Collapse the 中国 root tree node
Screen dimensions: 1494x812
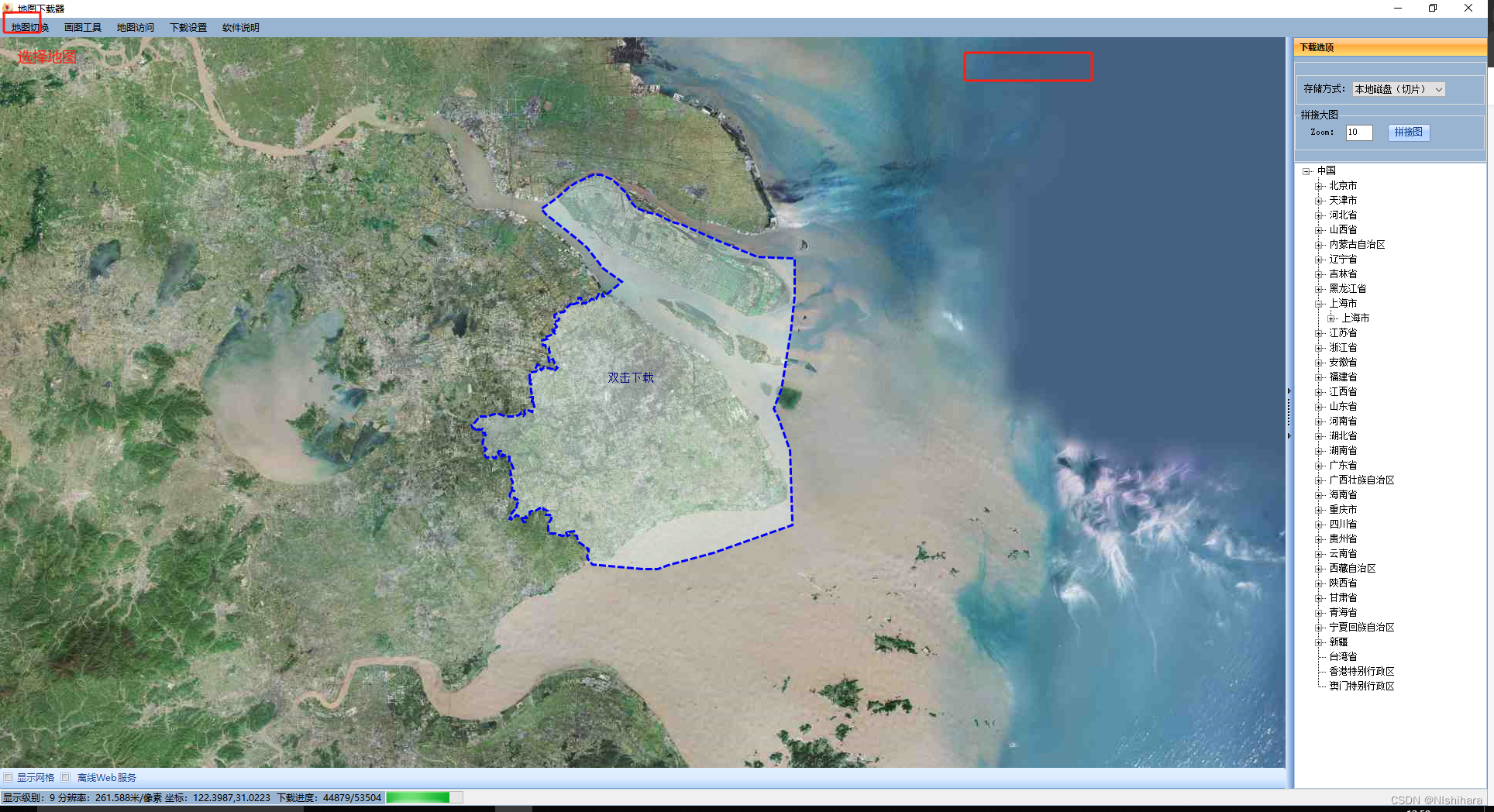coord(1306,171)
